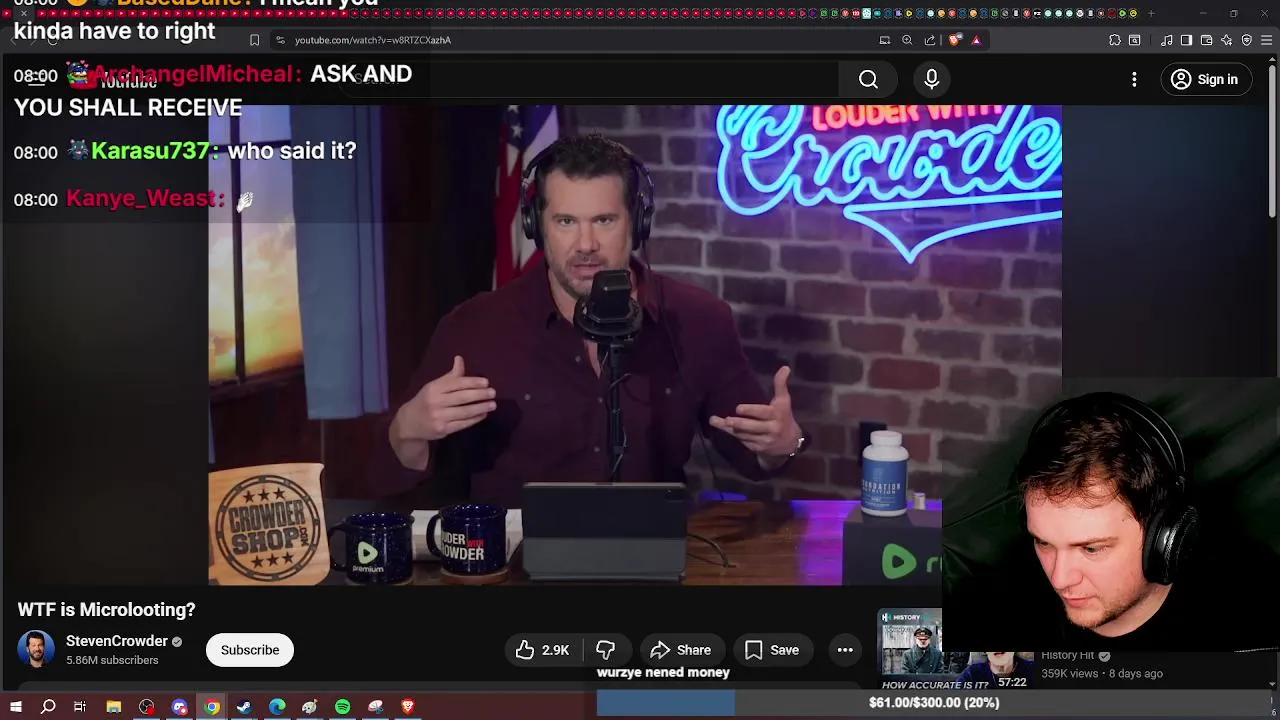Viewport: 1280px width, 720px height.
Task: Open the StevenCrowder channel name link
Action: tap(117, 641)
